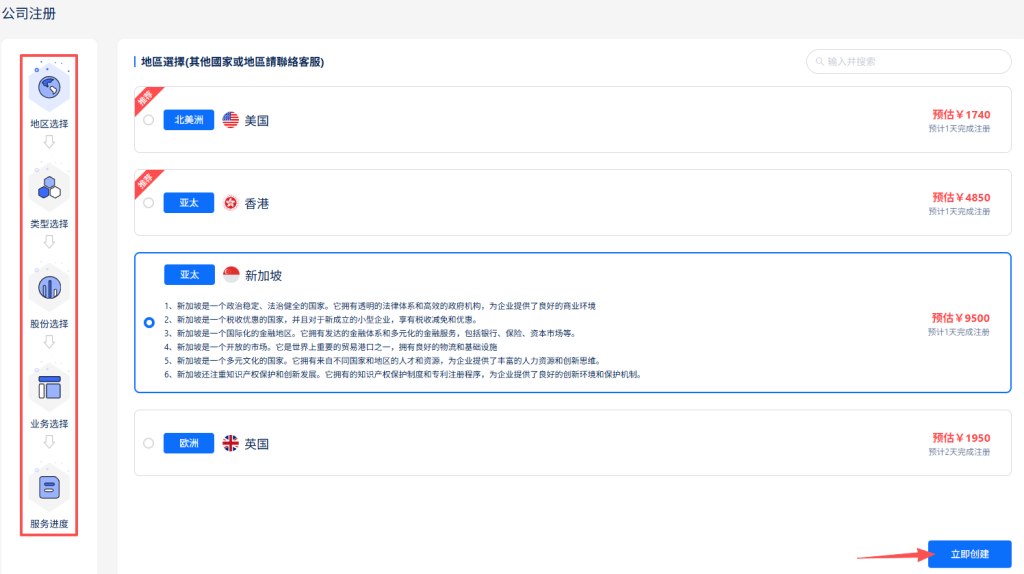Select the 英国 radio button
Image resolution: width=1024 pixels, height=574 pixels.
pos(149,443)
